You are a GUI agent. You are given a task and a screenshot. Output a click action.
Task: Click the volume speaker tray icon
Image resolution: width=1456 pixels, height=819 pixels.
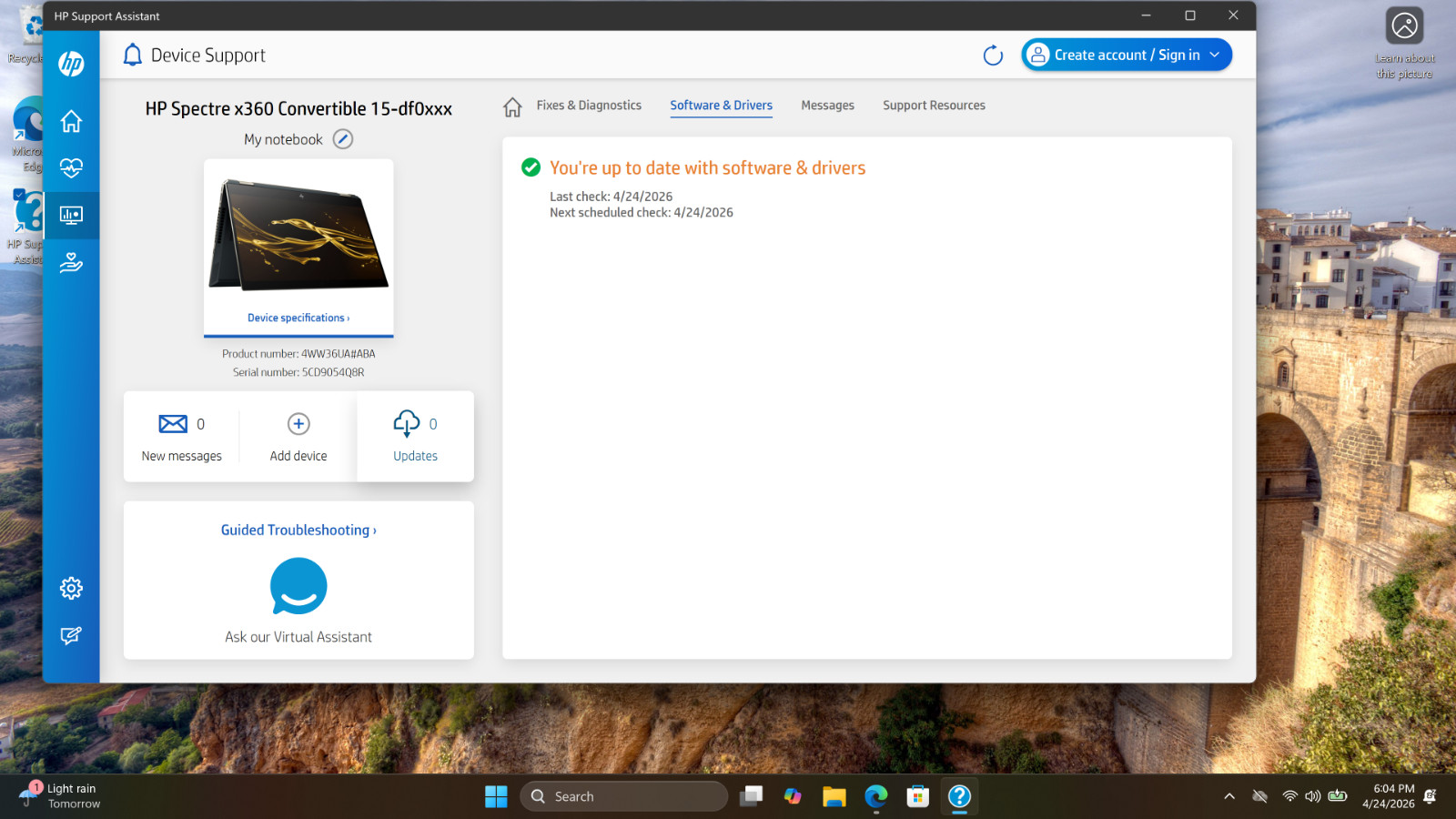[1312, 796]
